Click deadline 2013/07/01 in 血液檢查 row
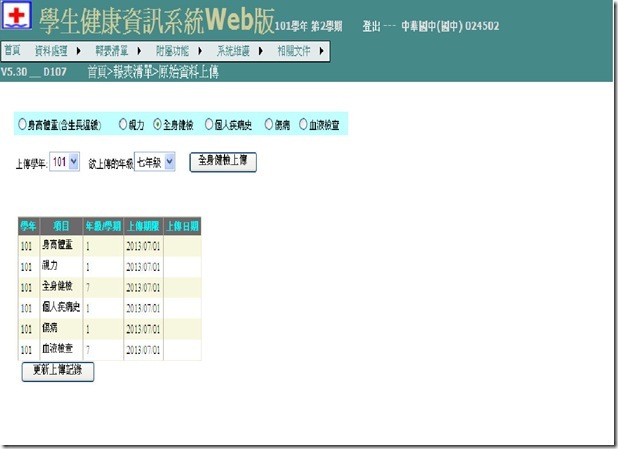This screenshot has height=449, width=618. tap(143, 350)
